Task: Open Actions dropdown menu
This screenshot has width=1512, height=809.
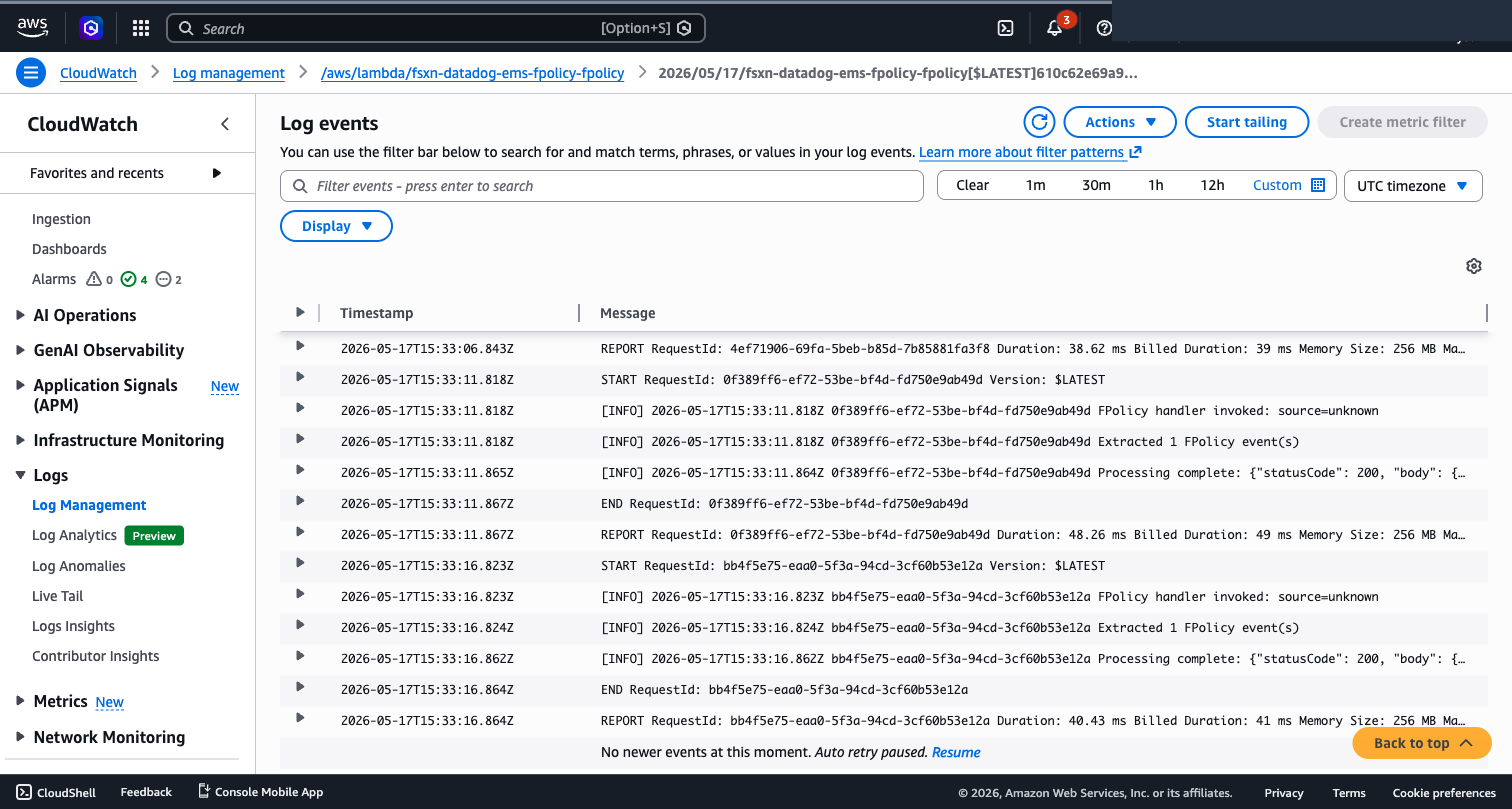Action: click(1120, 122)
